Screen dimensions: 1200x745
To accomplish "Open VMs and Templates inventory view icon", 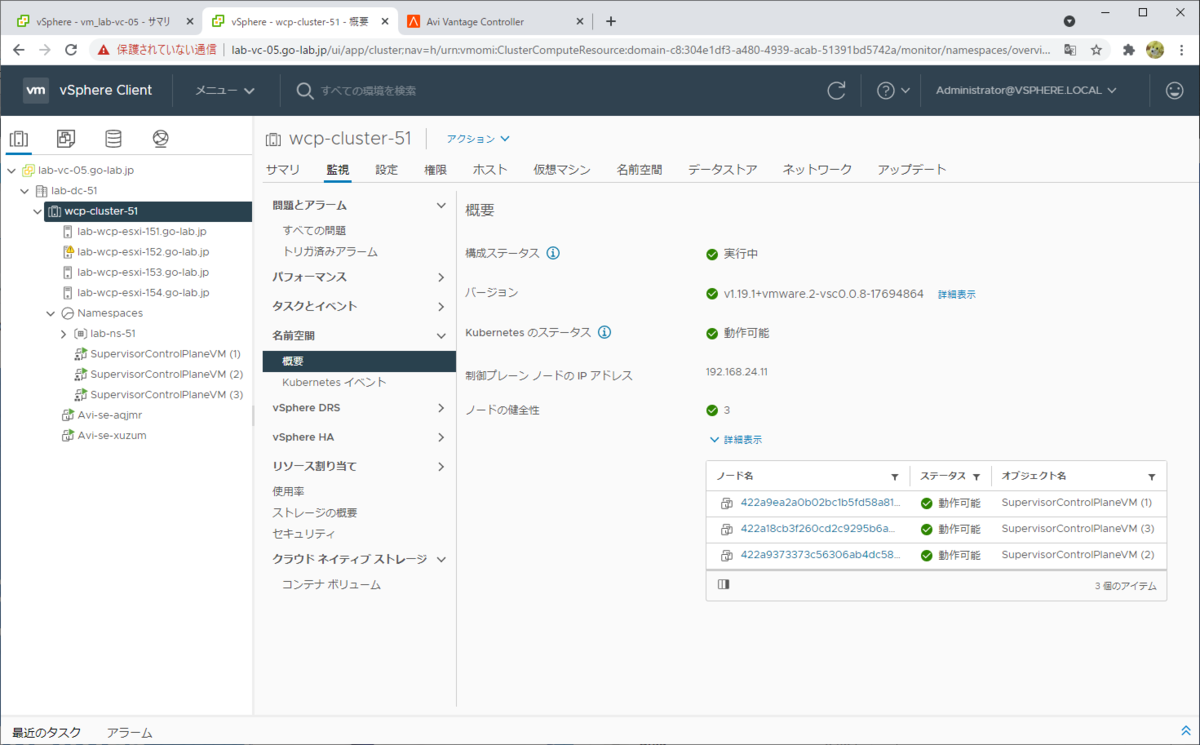I will click(66, 139).
